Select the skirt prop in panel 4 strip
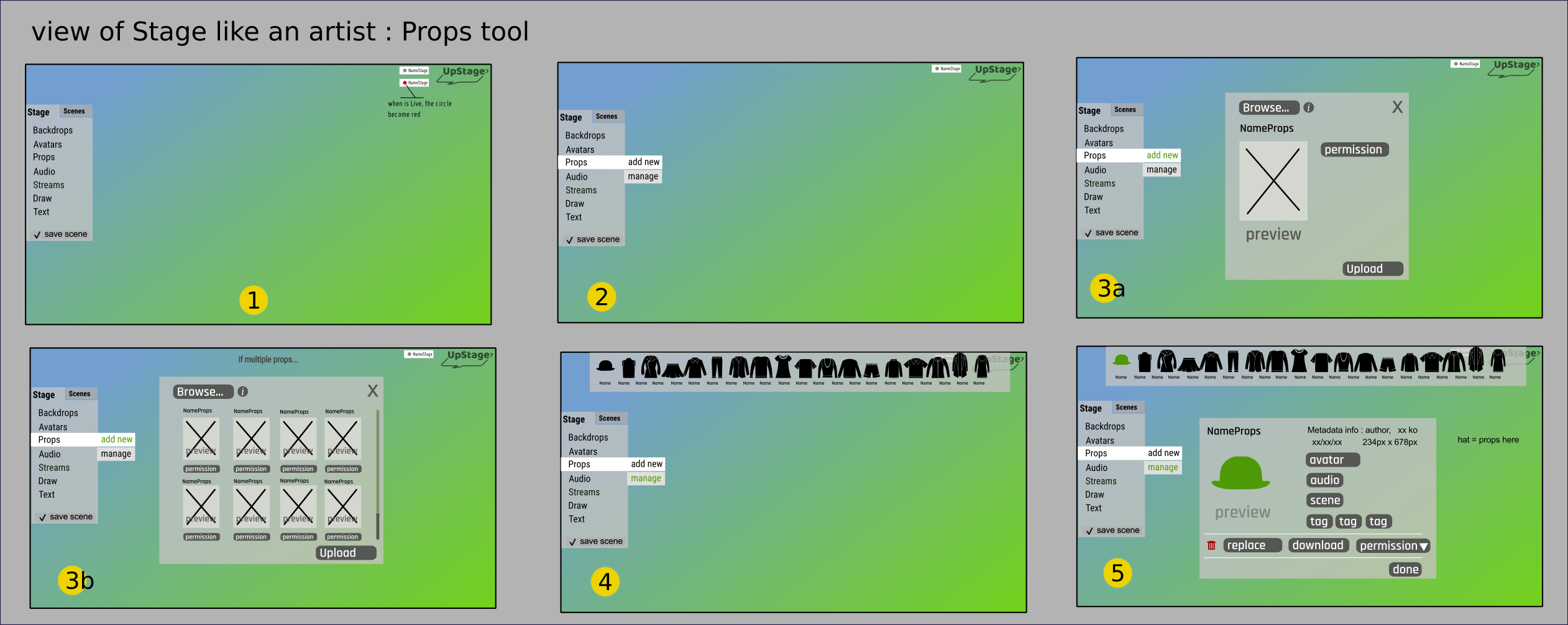This screenshot has height=625, width=1568. click(672, 370)
